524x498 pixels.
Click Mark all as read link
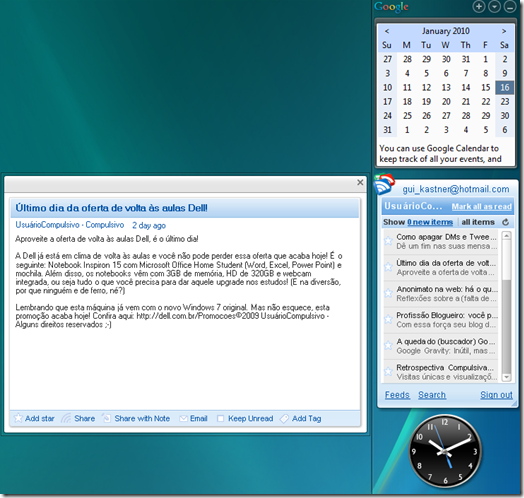(x=482, y=207)
